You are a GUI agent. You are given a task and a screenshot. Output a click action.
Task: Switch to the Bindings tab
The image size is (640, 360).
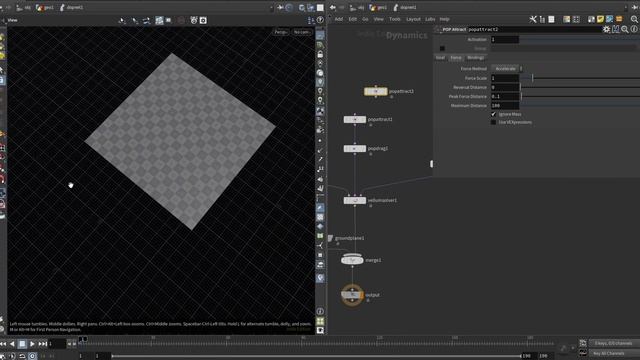(475, 58)
